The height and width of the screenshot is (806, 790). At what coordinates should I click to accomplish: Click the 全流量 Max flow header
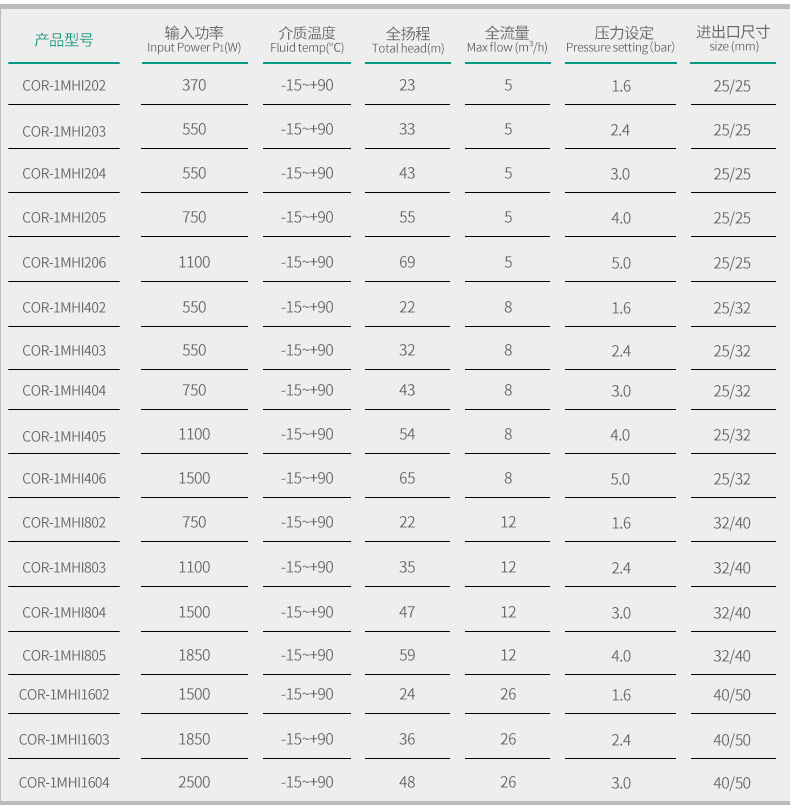[x=507, y=40]
